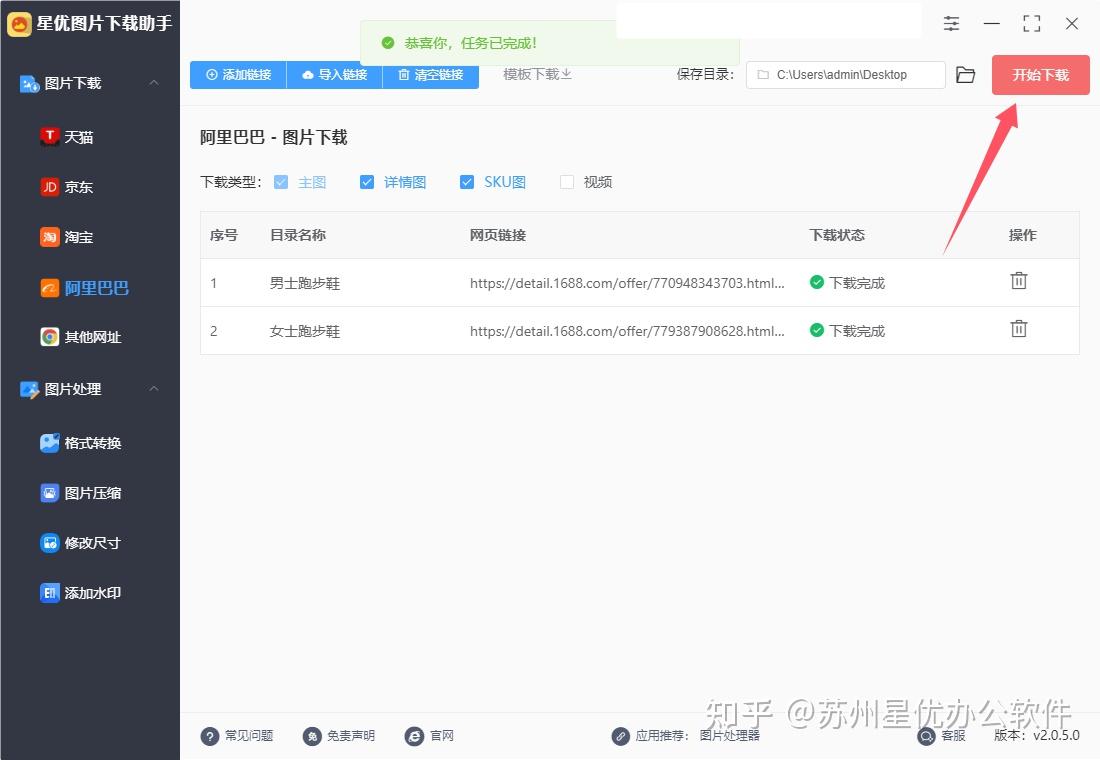The height and width of the screenshot is (760, 1100).
Task: Click the 开始下载 button
Action: [1040, 74]
